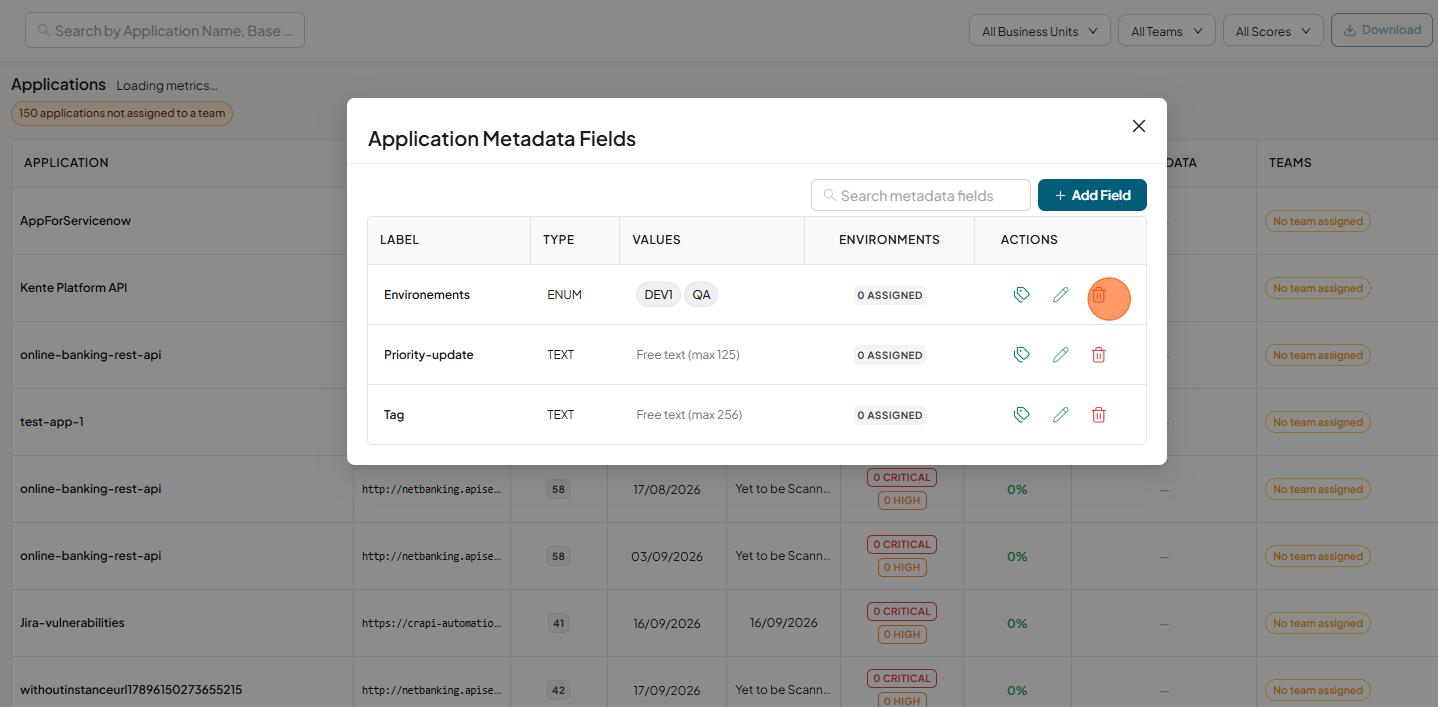Click No team assigned badge for AppForServicenow

tap(1318, 221)
